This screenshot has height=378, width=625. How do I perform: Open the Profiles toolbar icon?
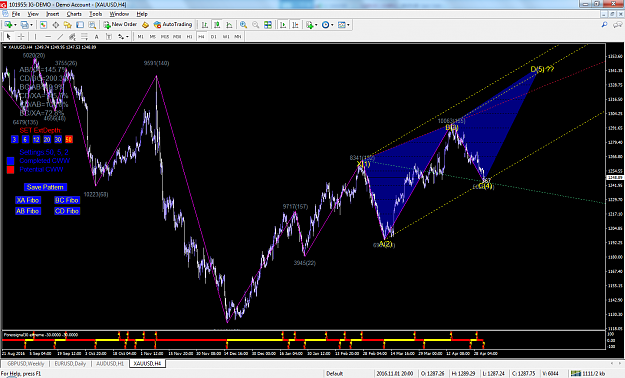coord(24,25)
